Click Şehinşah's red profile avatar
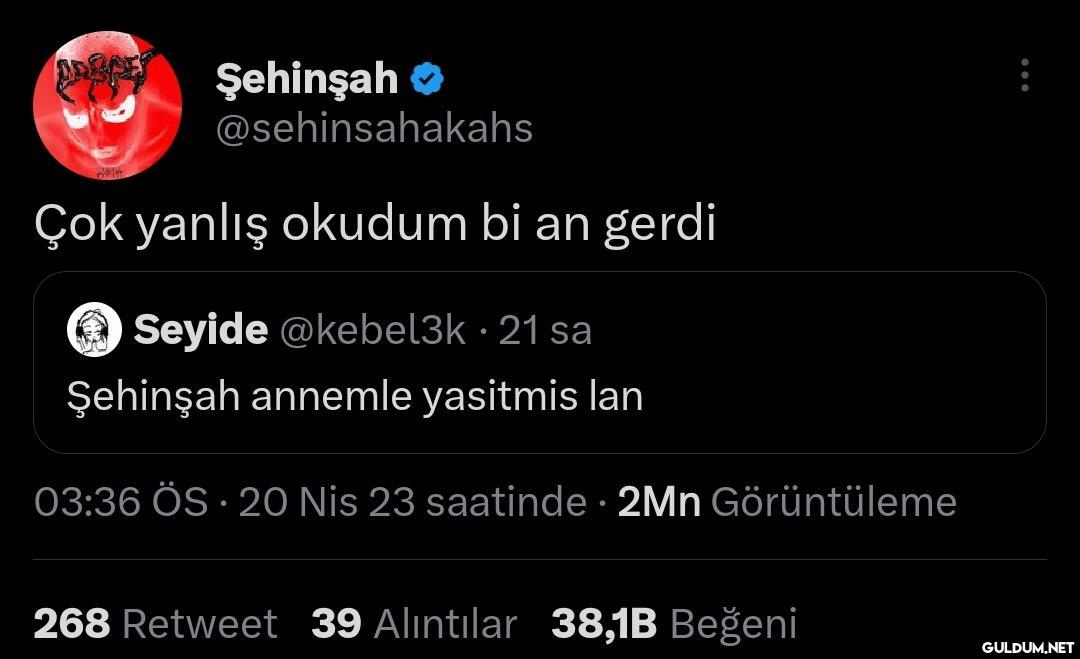 (x=107, y=105)
